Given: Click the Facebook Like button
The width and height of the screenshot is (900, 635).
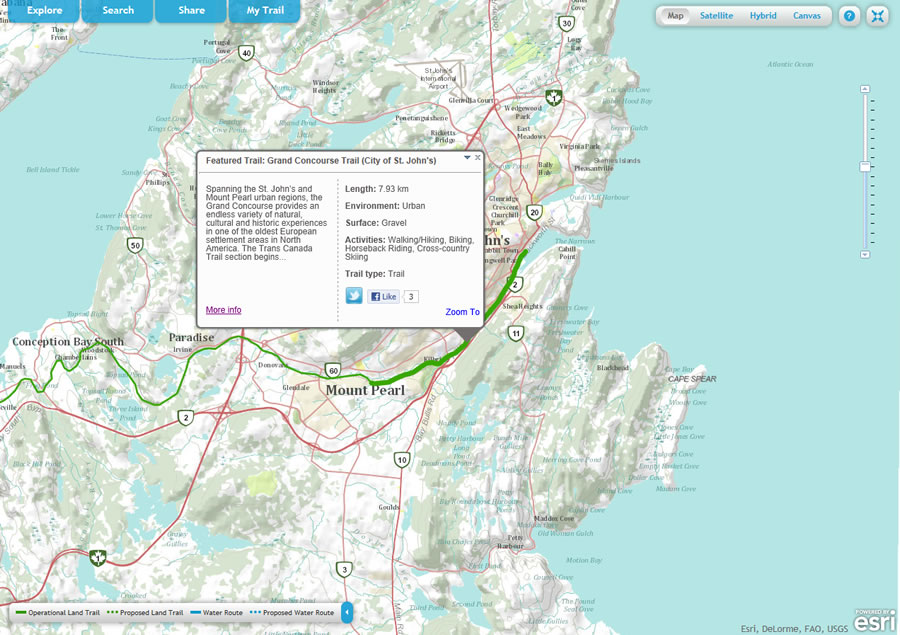Looking at the screenshot, I should click(381, 296).
